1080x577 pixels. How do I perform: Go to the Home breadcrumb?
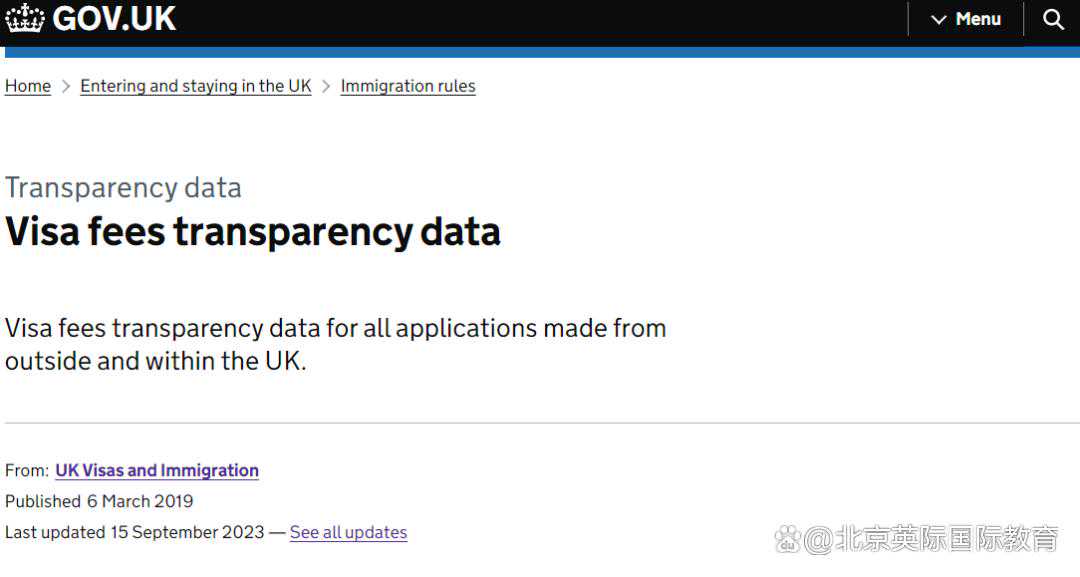pos(28,86)
